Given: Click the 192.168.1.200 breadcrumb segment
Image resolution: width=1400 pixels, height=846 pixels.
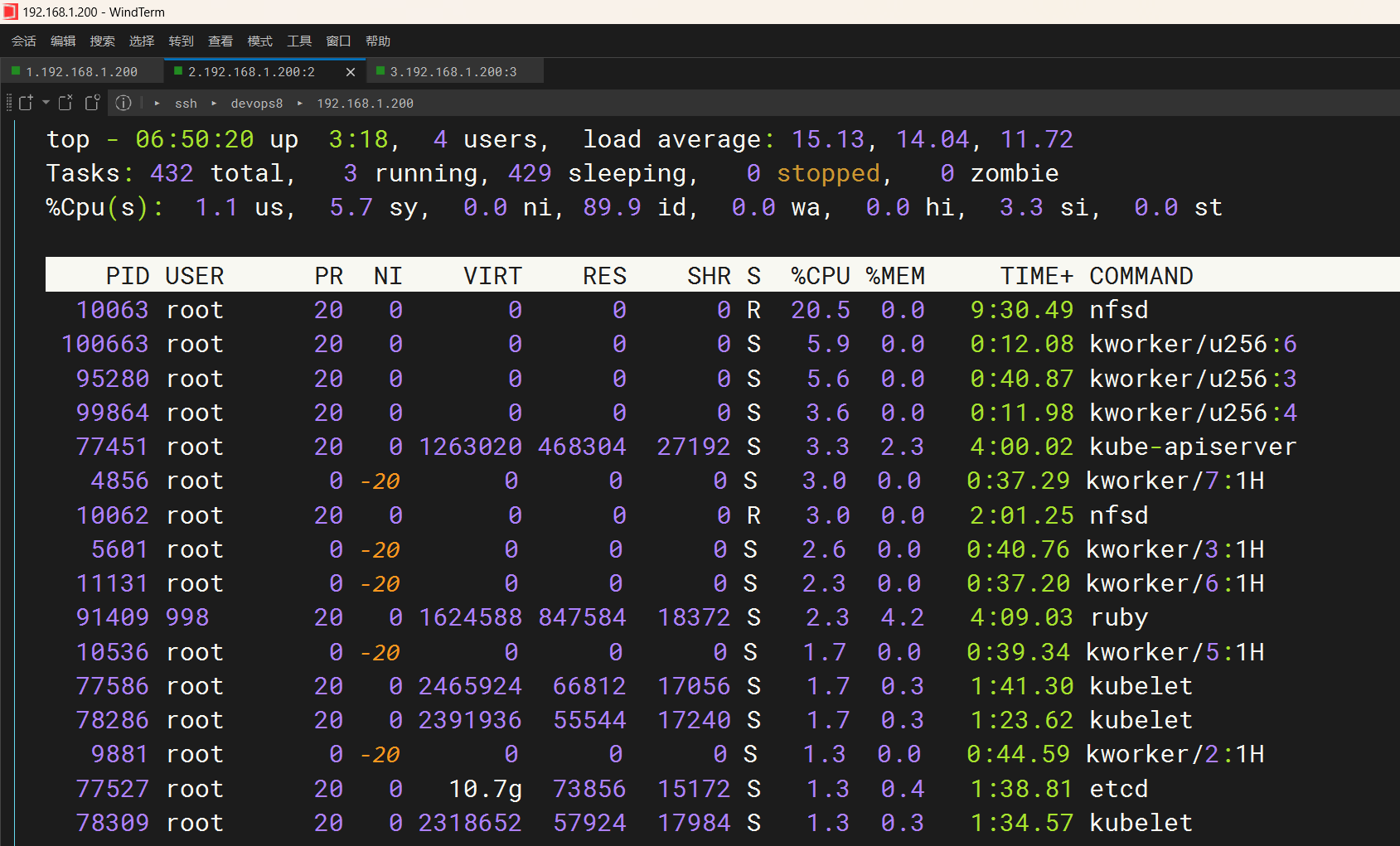Looking at the screenshot, I should point(366,104).
